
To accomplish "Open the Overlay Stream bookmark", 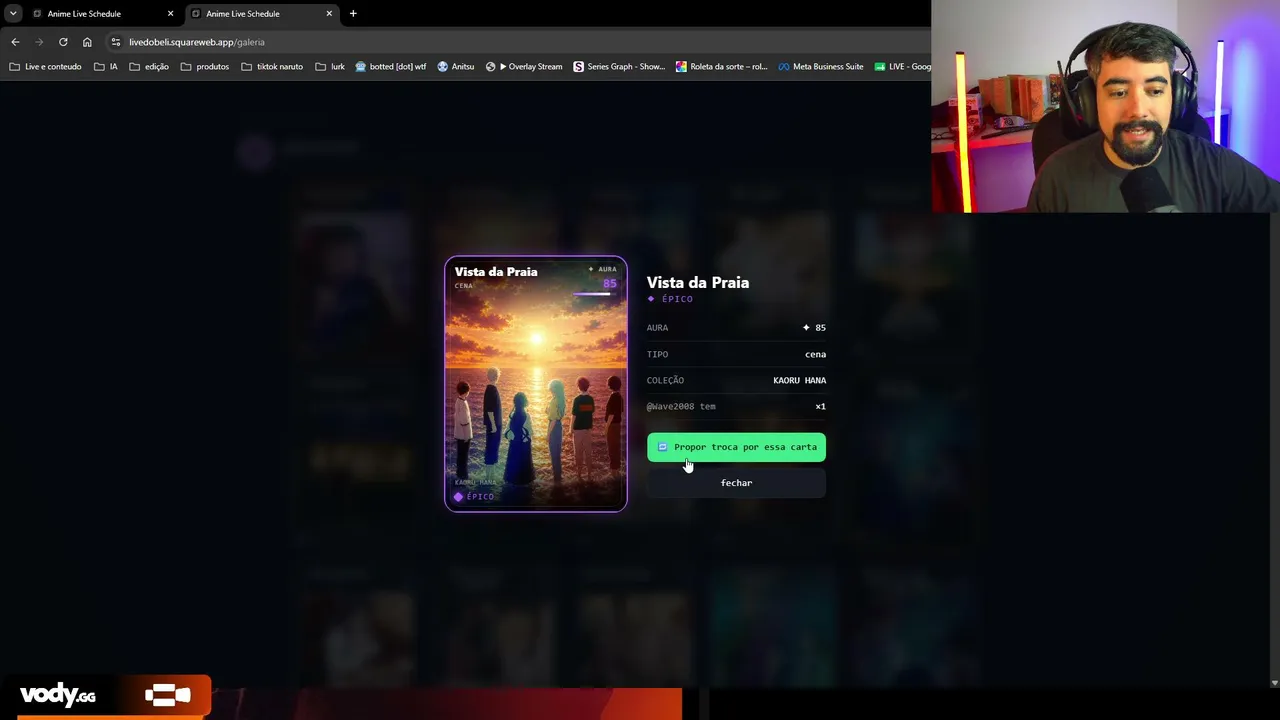I will pyautogui.click(x=524, y=67).
